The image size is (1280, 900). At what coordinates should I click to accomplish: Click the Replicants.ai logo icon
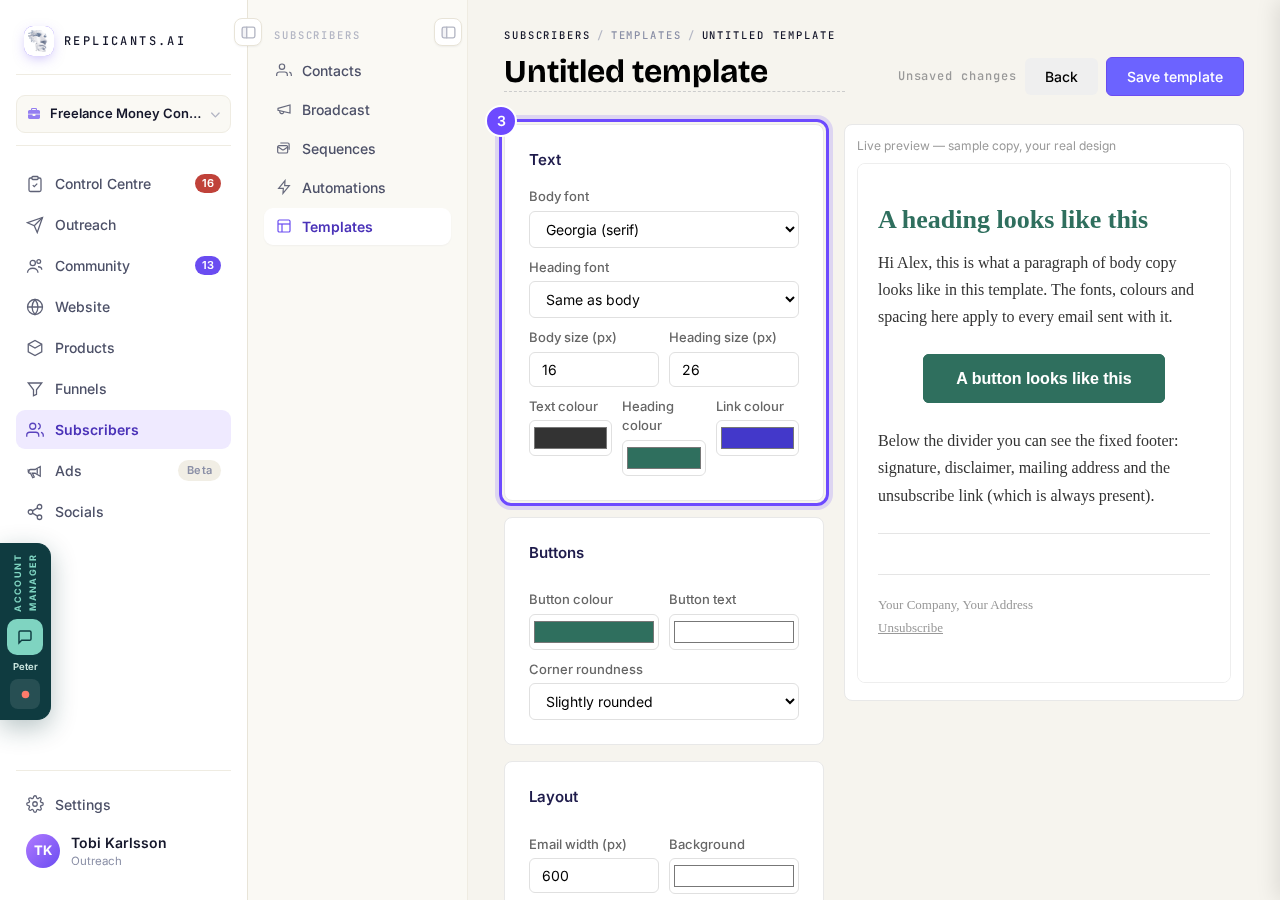pos(39,41)
